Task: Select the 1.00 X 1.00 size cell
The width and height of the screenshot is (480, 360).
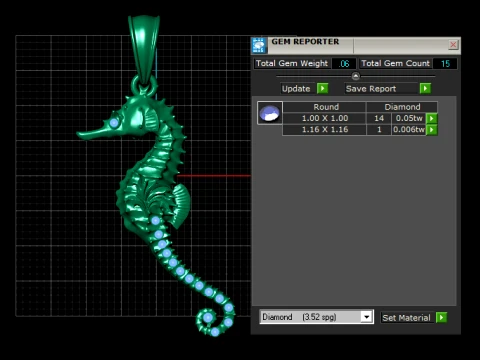Action: [325, 118]
